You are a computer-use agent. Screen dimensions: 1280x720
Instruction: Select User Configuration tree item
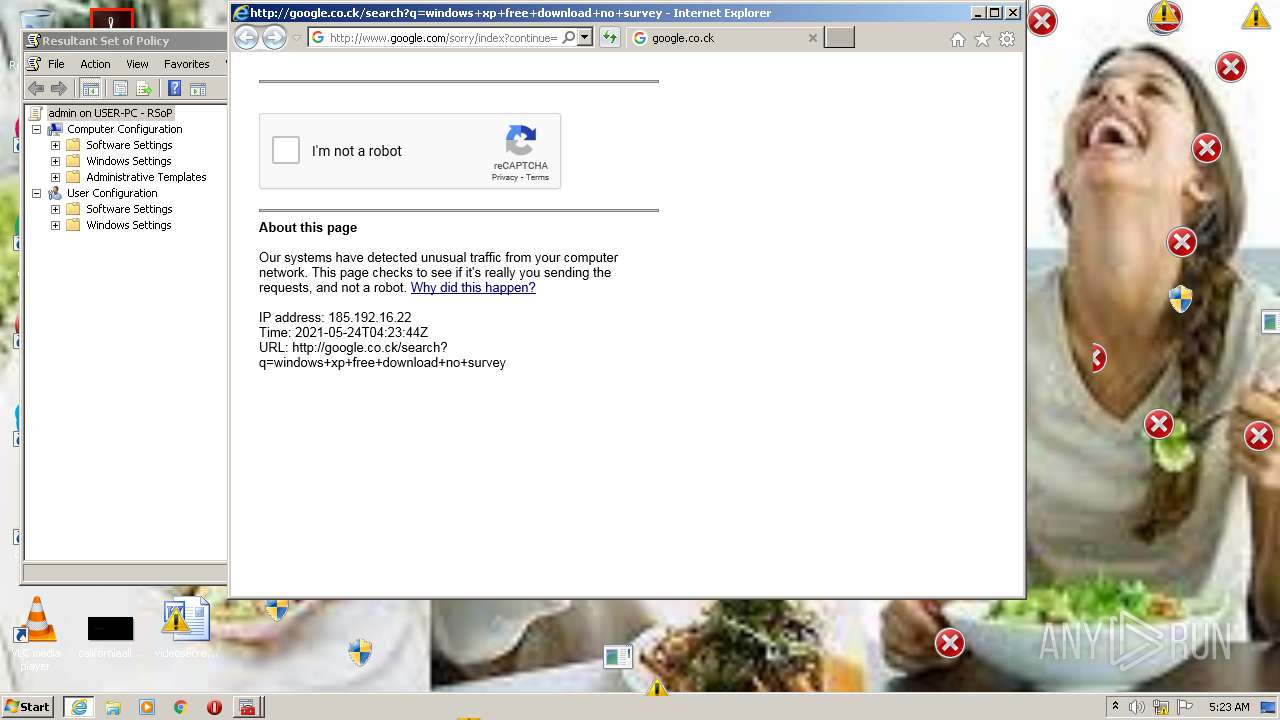click(x=112, y=193)
